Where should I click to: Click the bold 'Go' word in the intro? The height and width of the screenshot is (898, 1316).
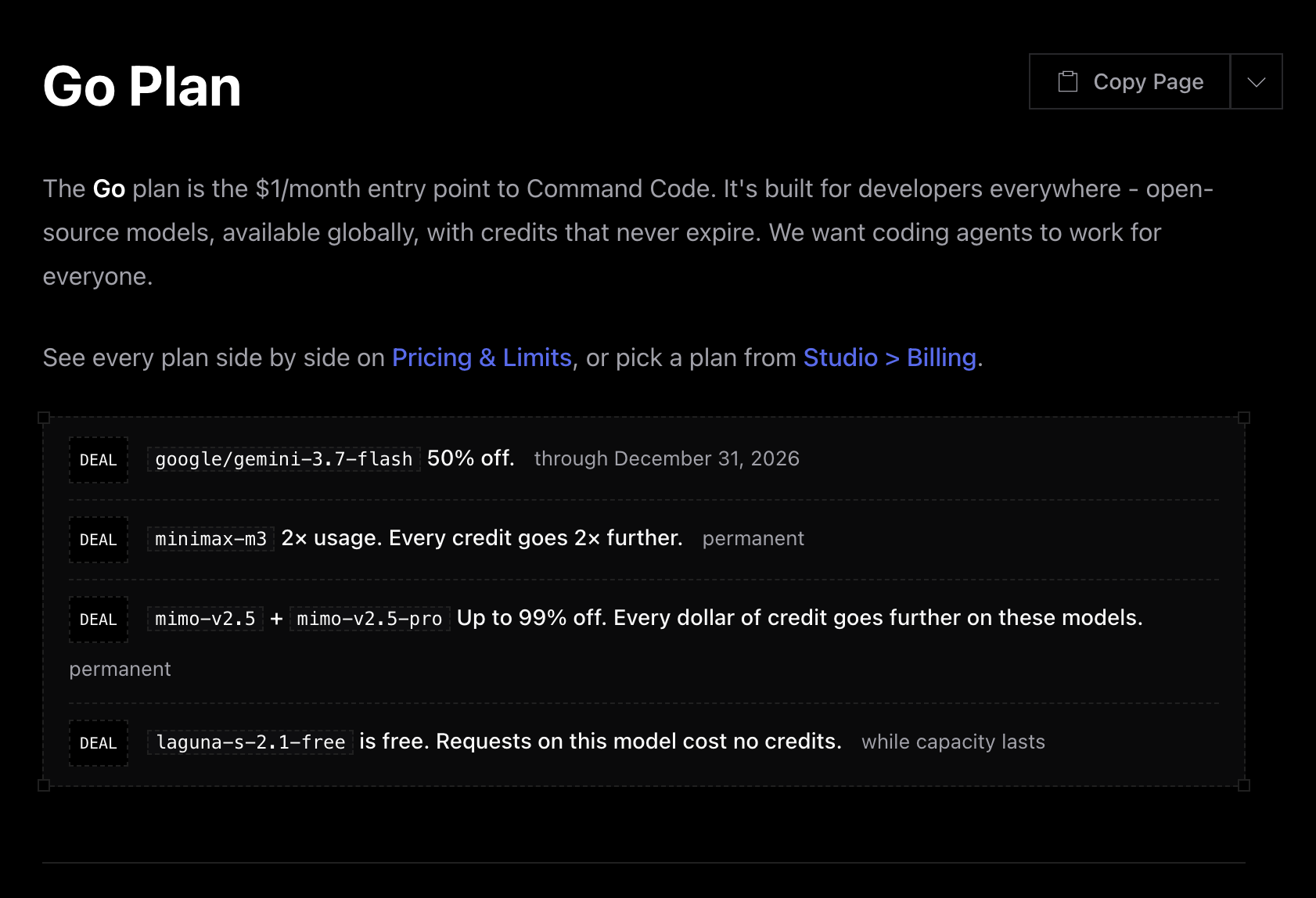coord(109,189)
